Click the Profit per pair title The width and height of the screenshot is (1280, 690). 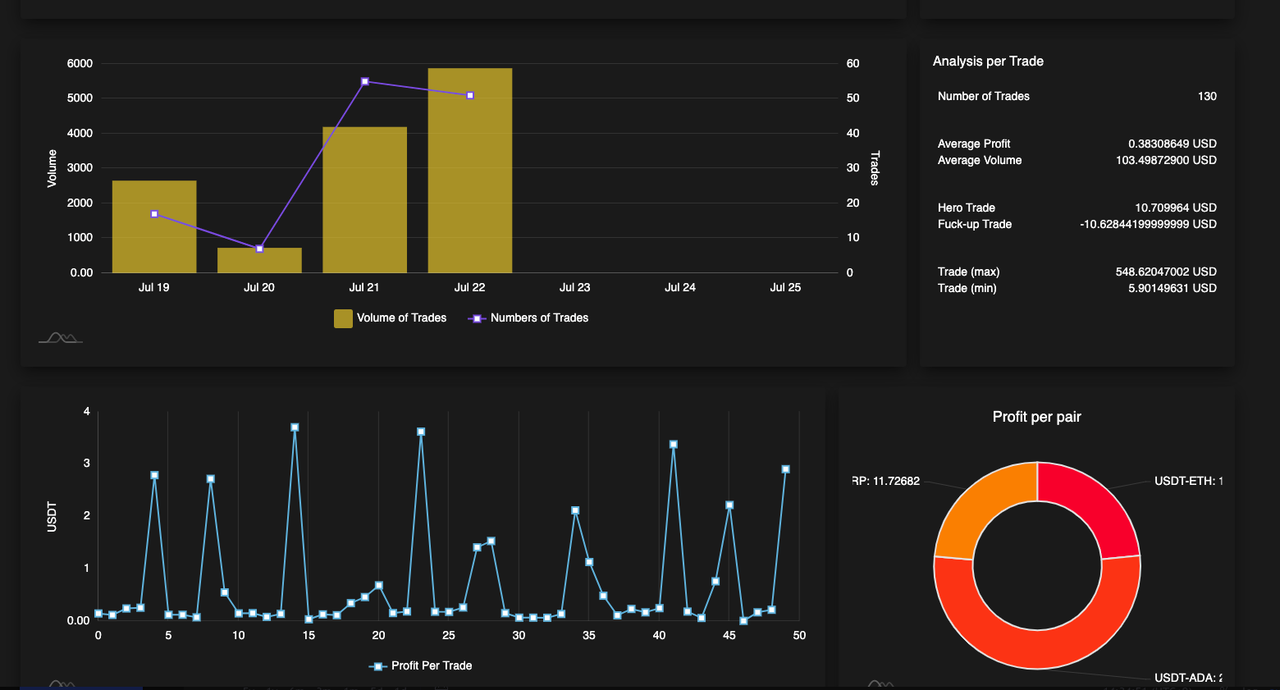(1037, 417)
